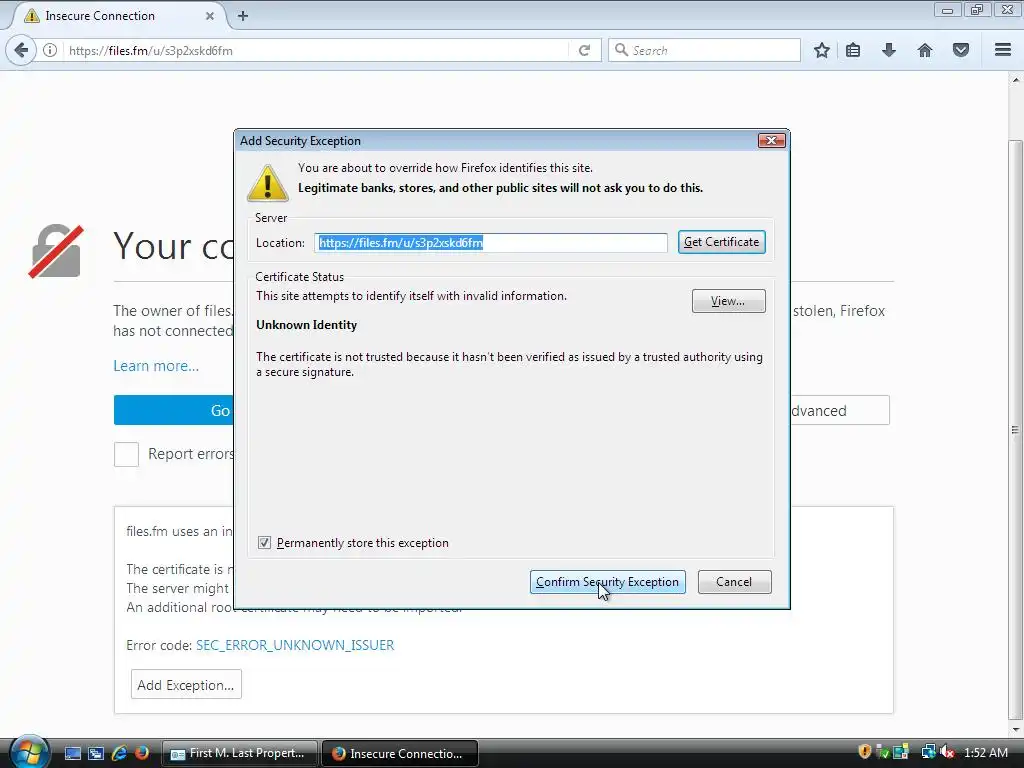Click the yellow warning icon in the dialog
This screenshot has height=768, width=1024.
pos(268,183)
